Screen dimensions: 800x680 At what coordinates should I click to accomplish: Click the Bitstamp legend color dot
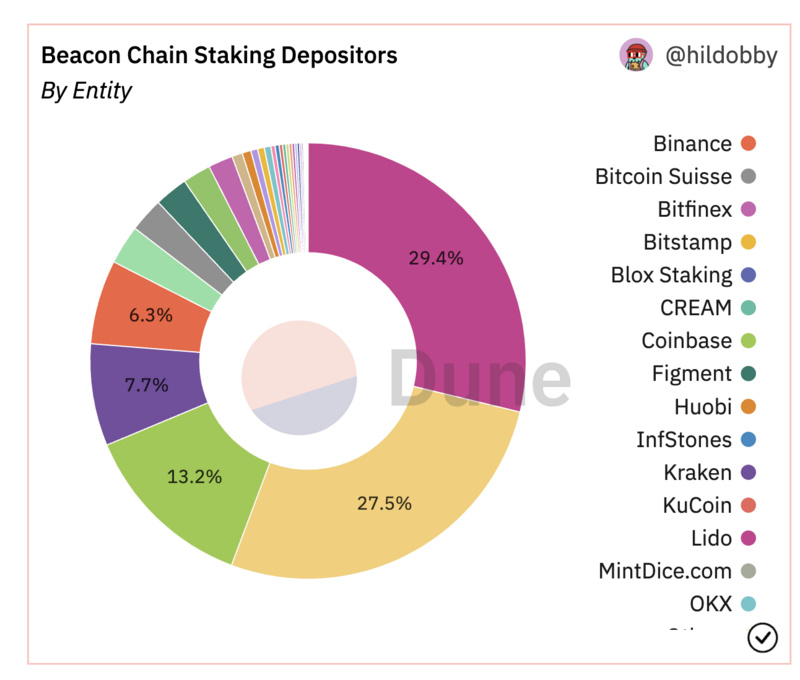click(748, 242)
